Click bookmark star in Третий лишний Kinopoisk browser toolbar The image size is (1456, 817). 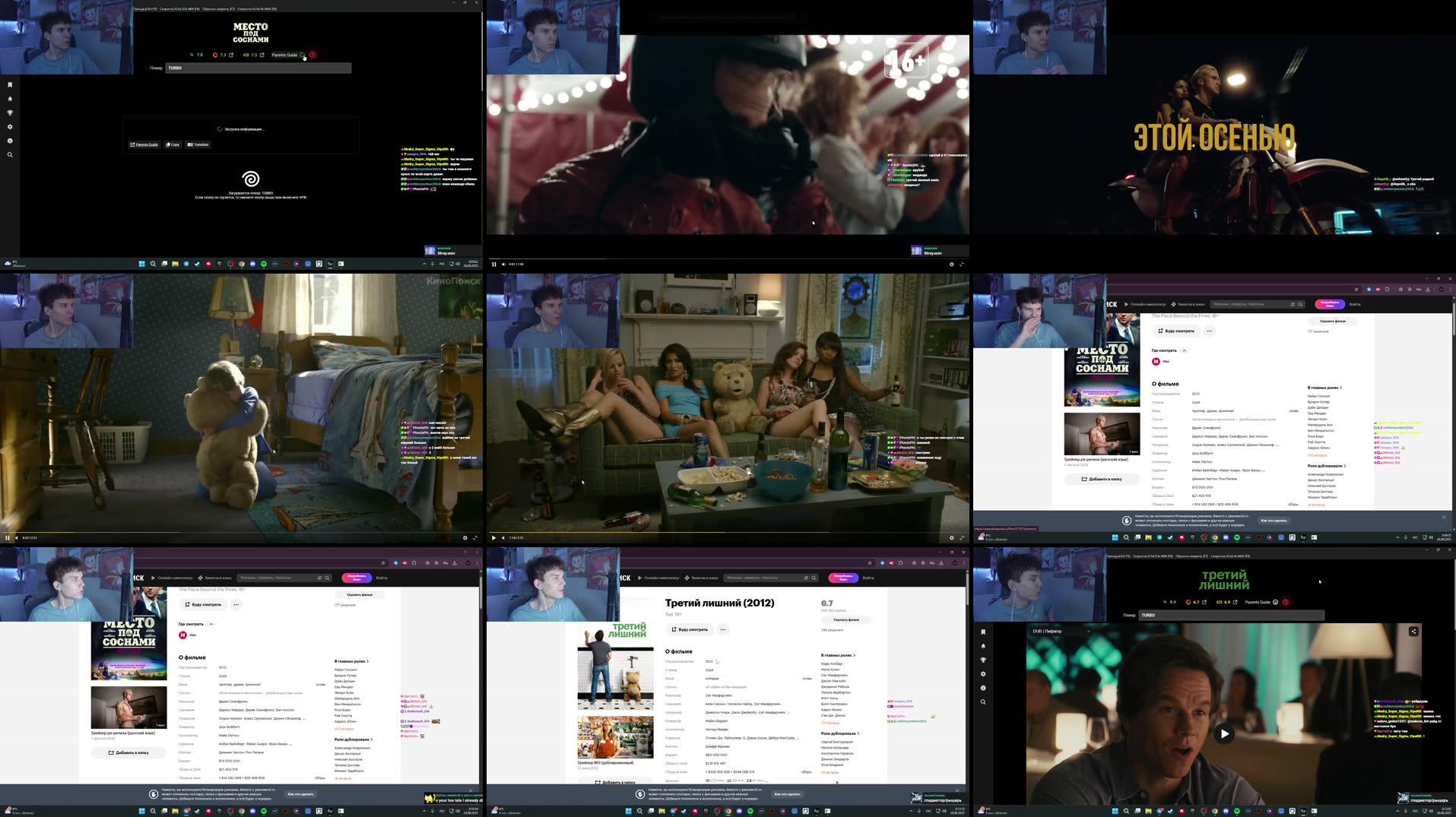point(870,563)
